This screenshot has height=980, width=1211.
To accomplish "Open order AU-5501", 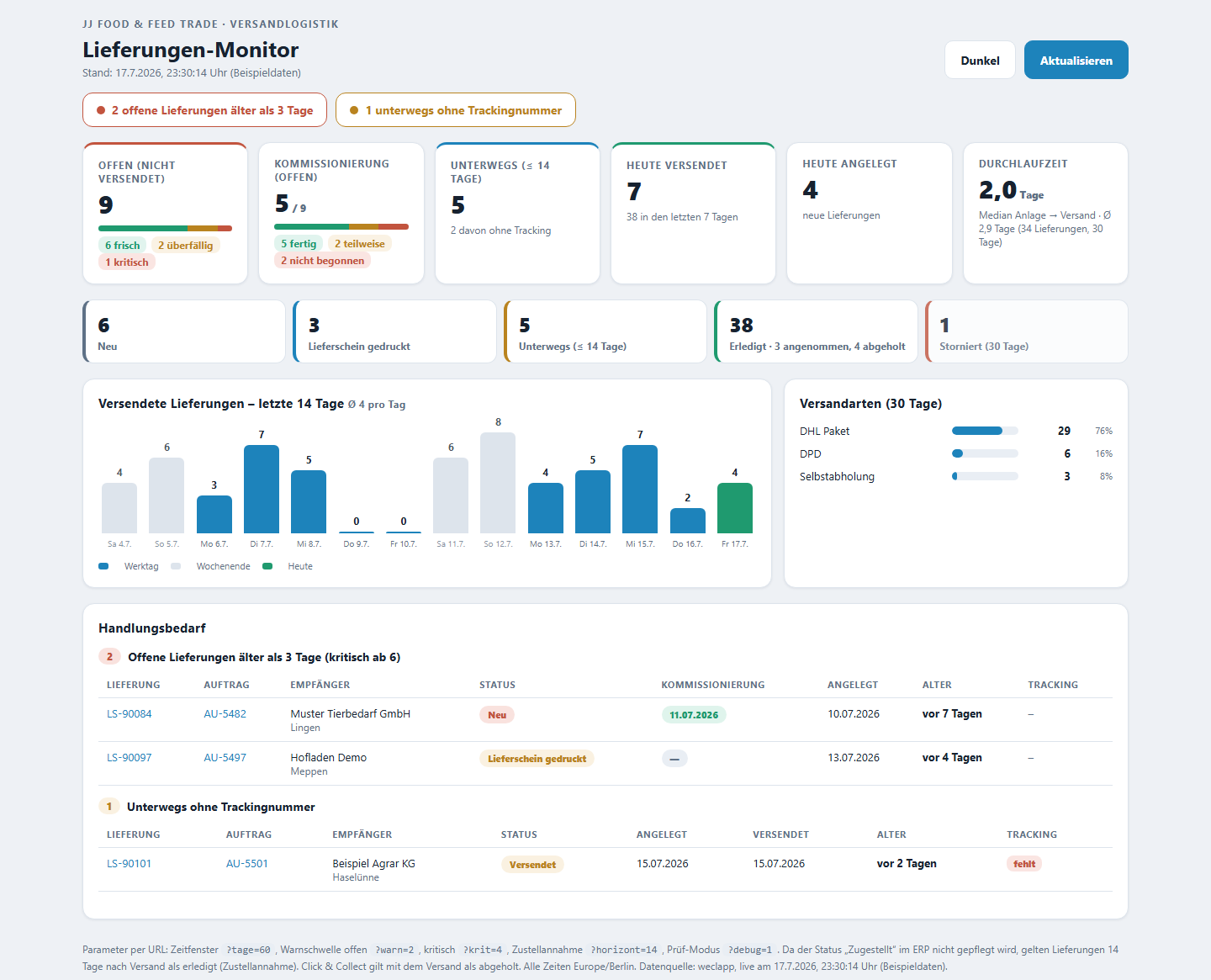I will [247, 864].
